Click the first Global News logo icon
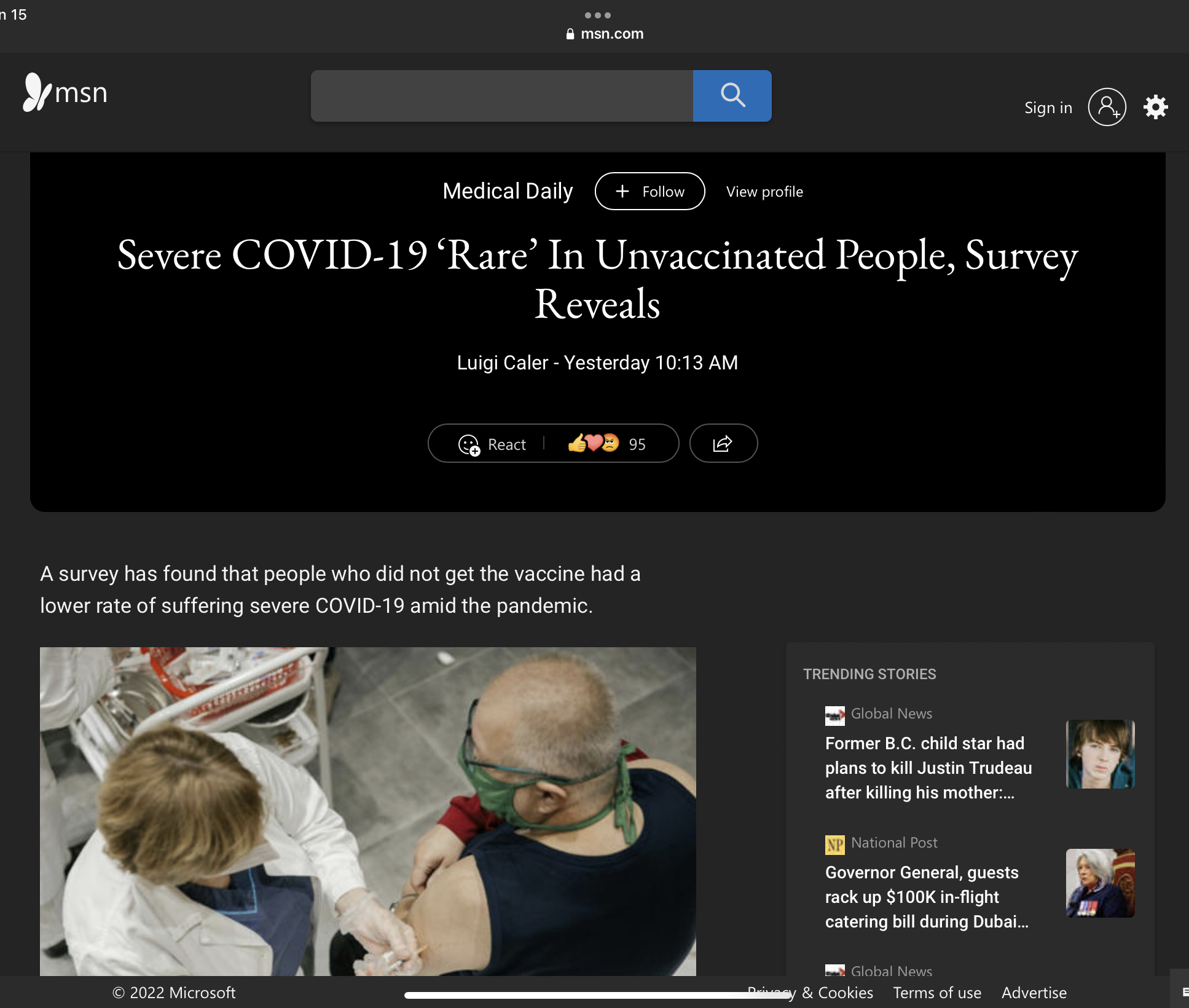 tap(834, 715)
